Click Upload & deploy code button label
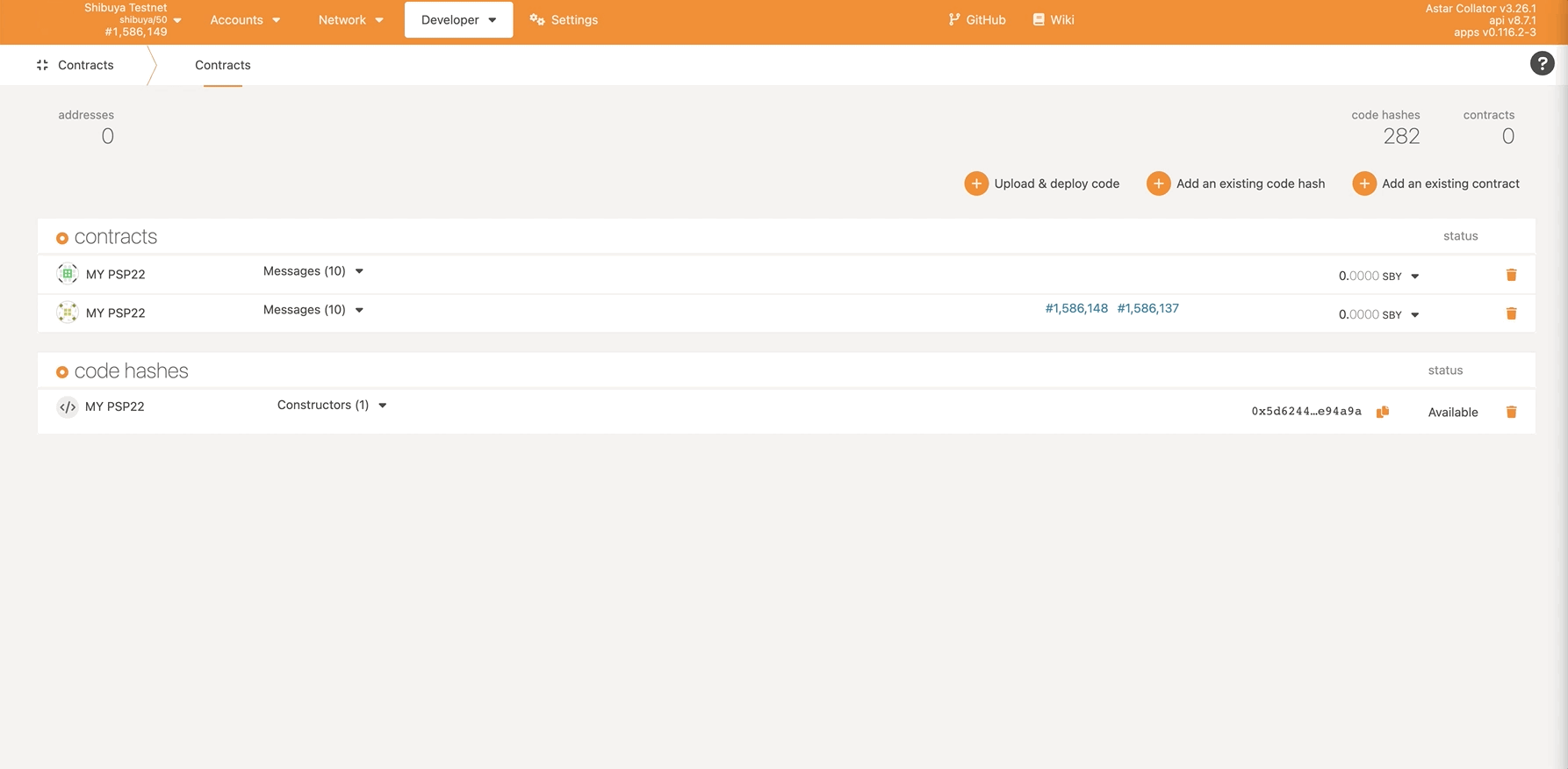 (1056, 183)
